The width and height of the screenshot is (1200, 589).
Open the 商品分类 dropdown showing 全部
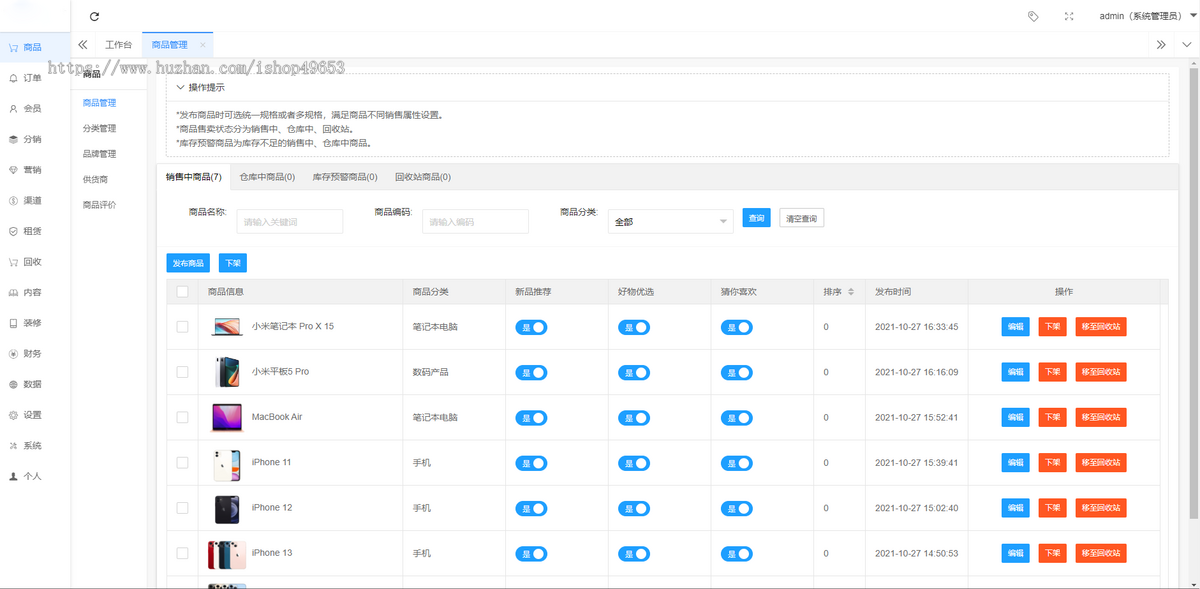click(671, 221)
